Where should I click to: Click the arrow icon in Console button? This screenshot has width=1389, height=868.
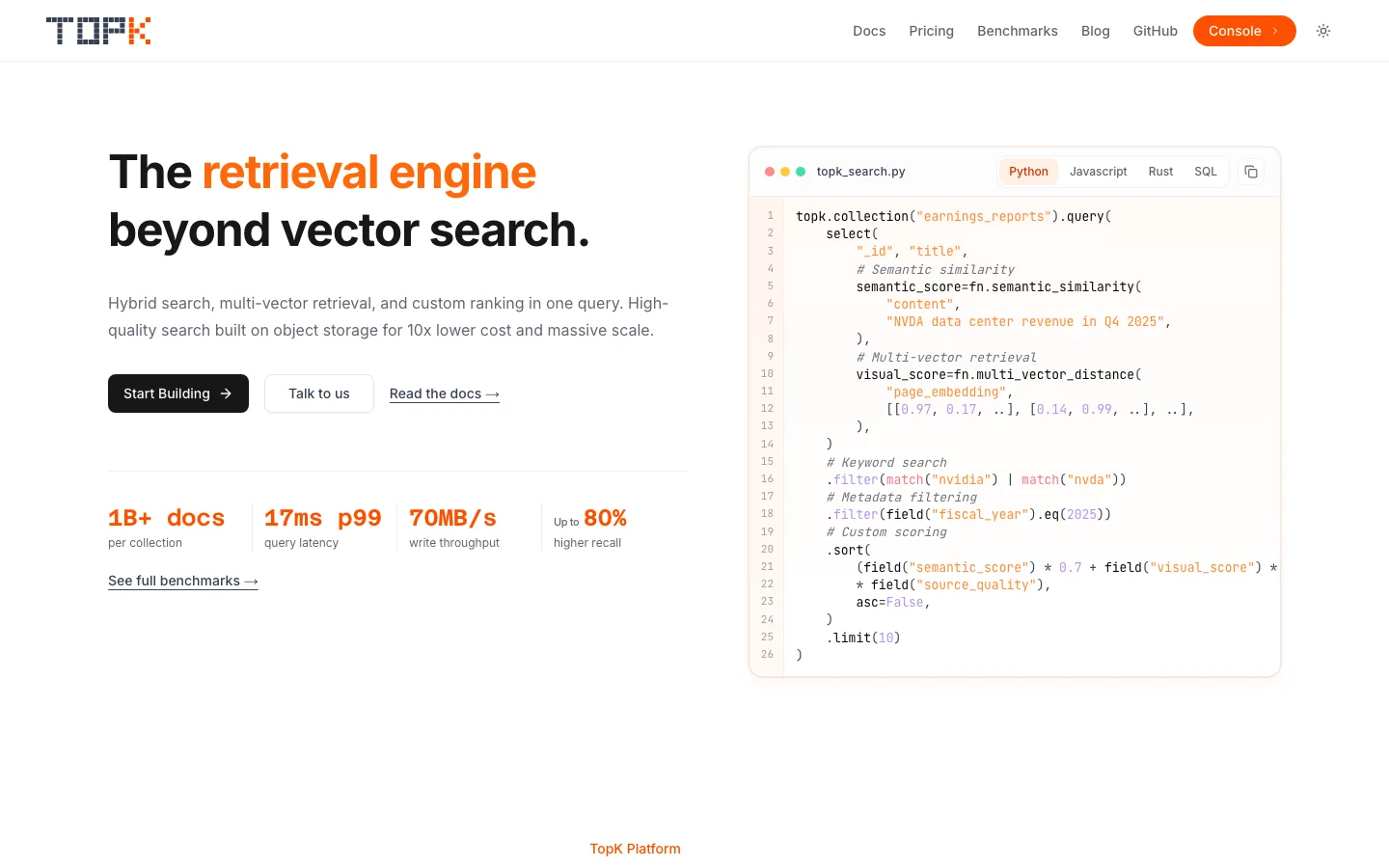pos(1275,31)
